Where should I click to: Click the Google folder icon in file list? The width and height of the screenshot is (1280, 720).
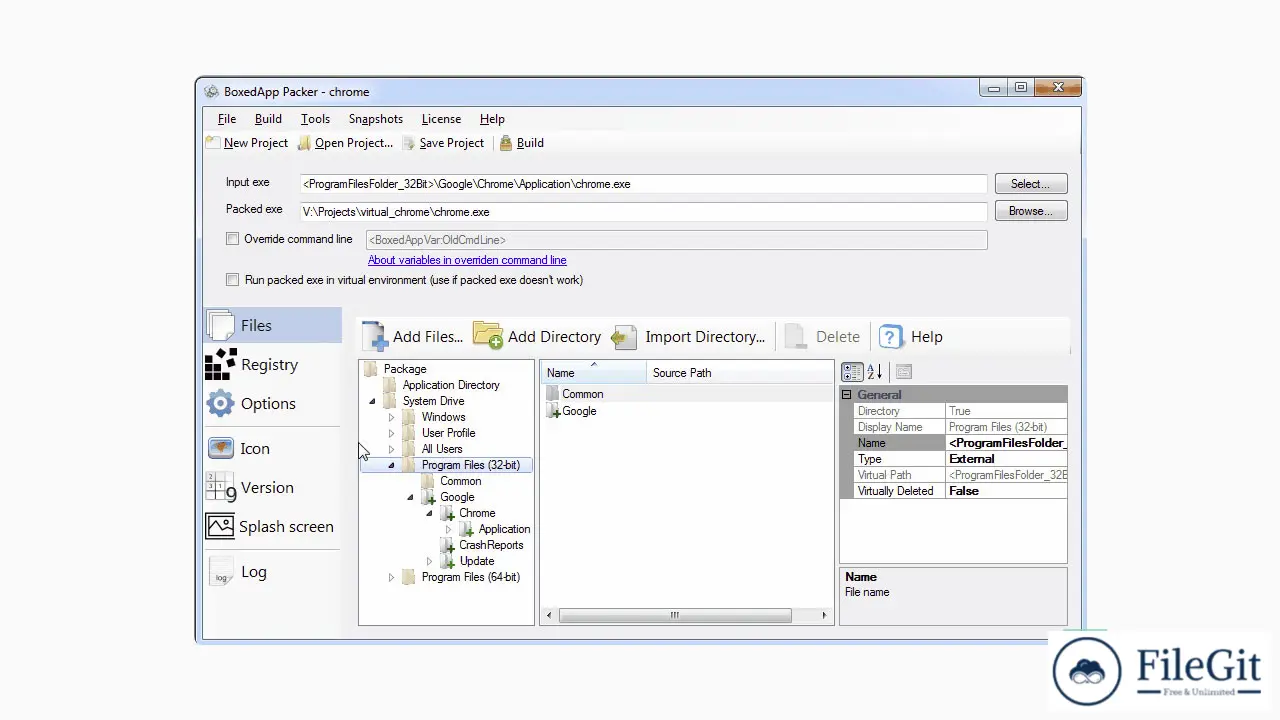(x=554, y=411)
